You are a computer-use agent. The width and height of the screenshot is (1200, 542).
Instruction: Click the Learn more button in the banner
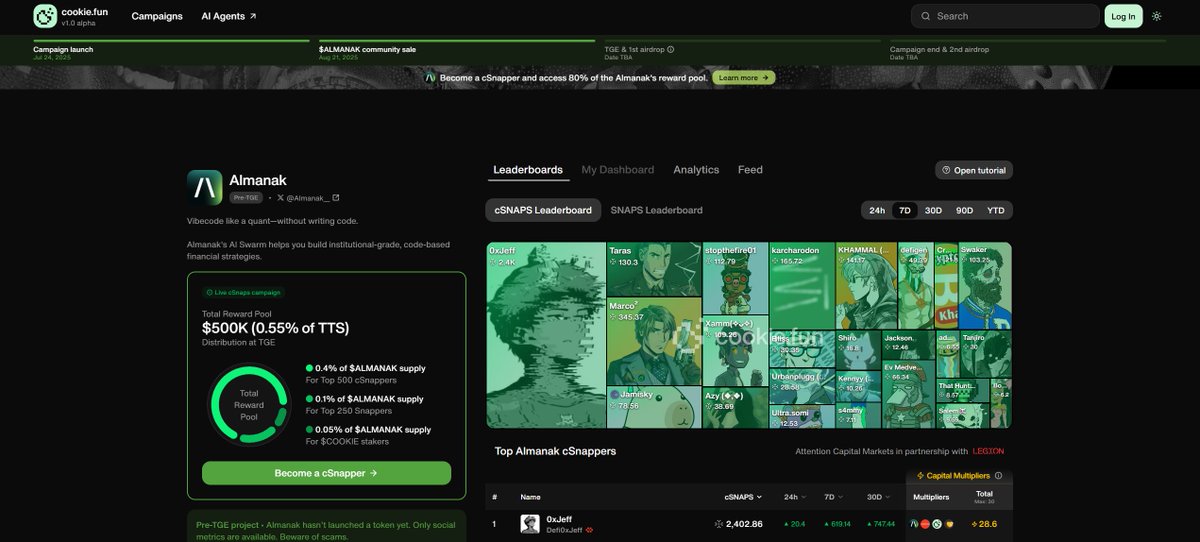tap(743, 77)
